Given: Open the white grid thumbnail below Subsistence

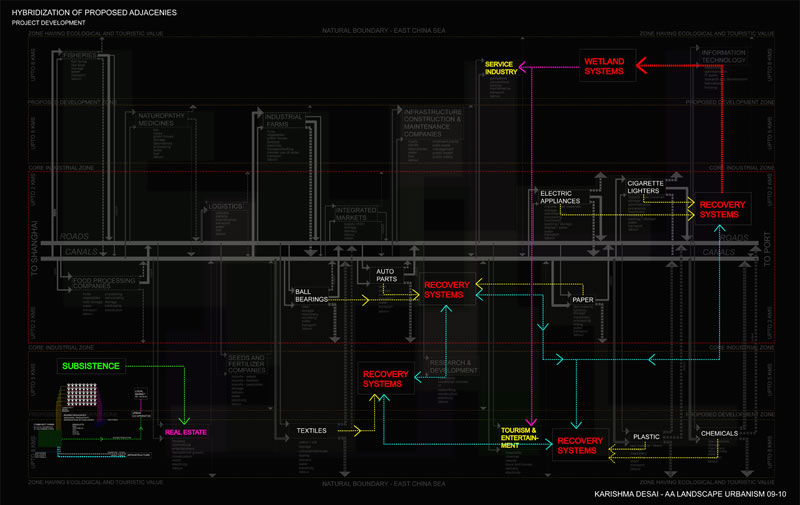Looking at the screenshot, I should [82, 395].
